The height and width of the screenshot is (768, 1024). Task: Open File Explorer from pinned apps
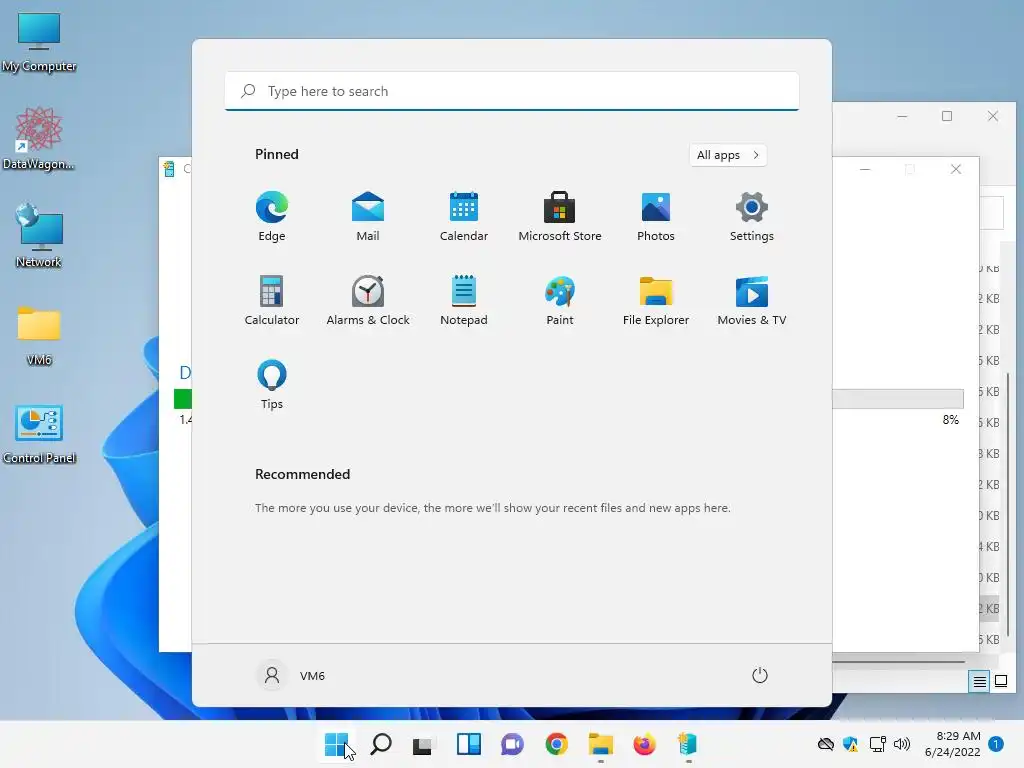pyautogui.click(x=656, y=300)
